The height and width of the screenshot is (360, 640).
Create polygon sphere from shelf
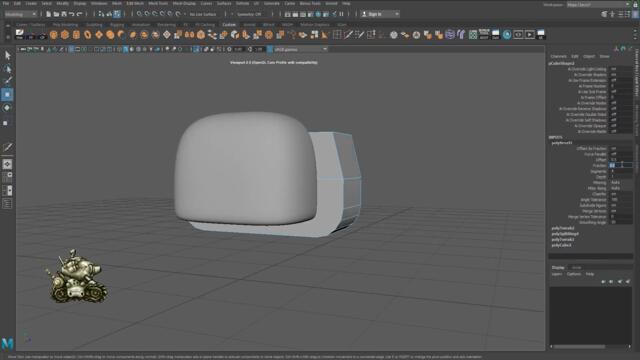pos(53,35)
